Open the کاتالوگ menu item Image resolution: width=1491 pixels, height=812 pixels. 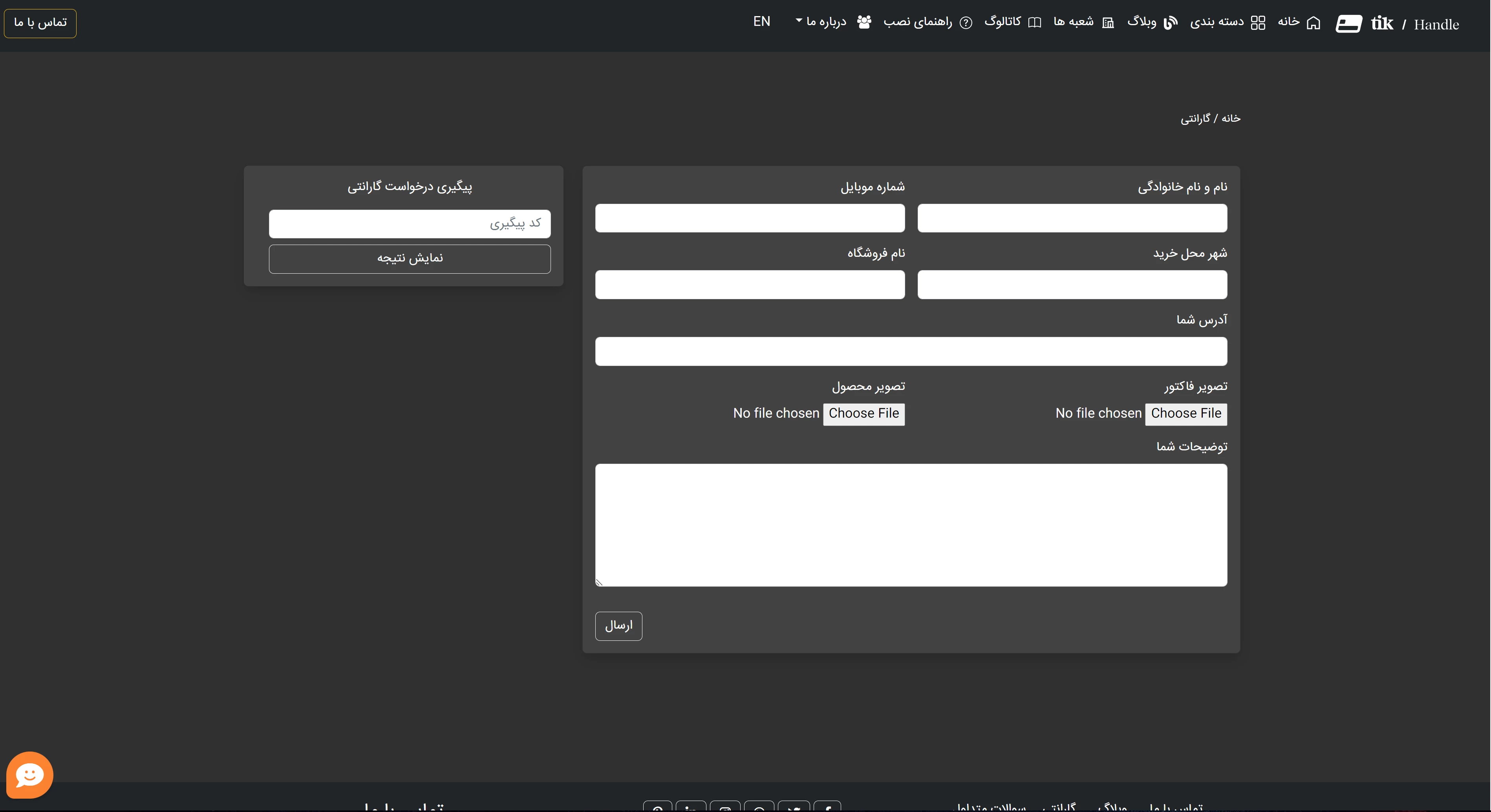[1003, 22]
